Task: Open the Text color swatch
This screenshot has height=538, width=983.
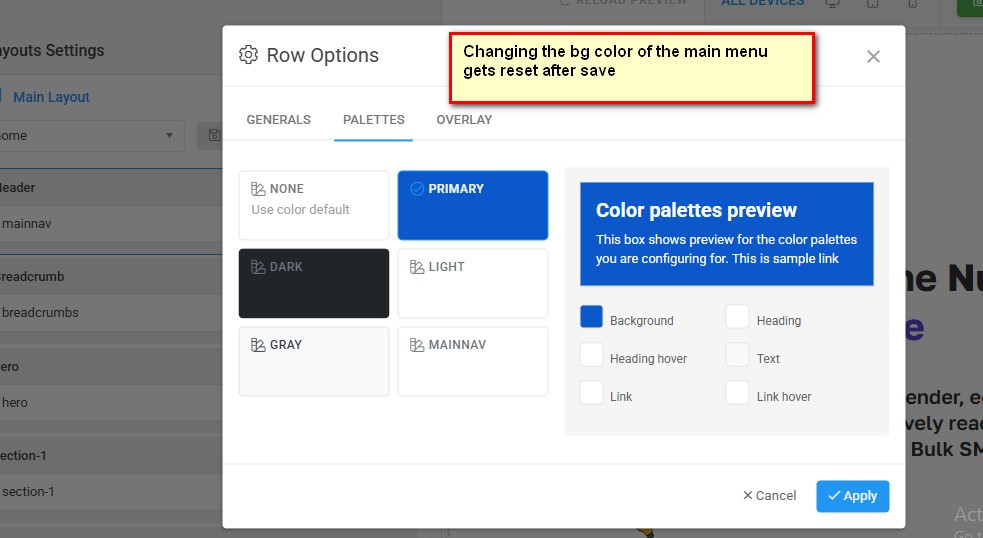Action: coord(738,355)
